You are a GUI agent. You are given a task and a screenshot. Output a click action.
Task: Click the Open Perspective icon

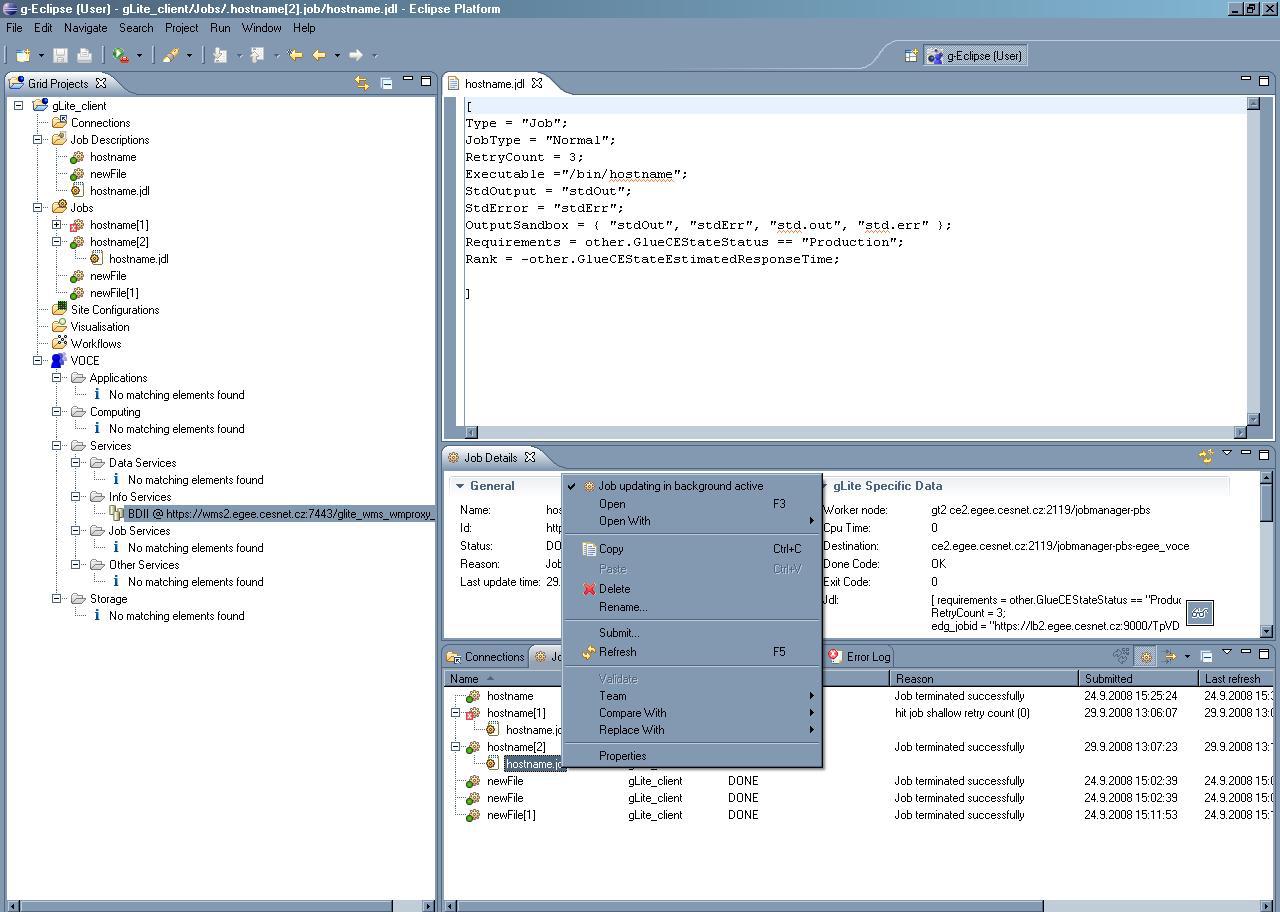911,56
